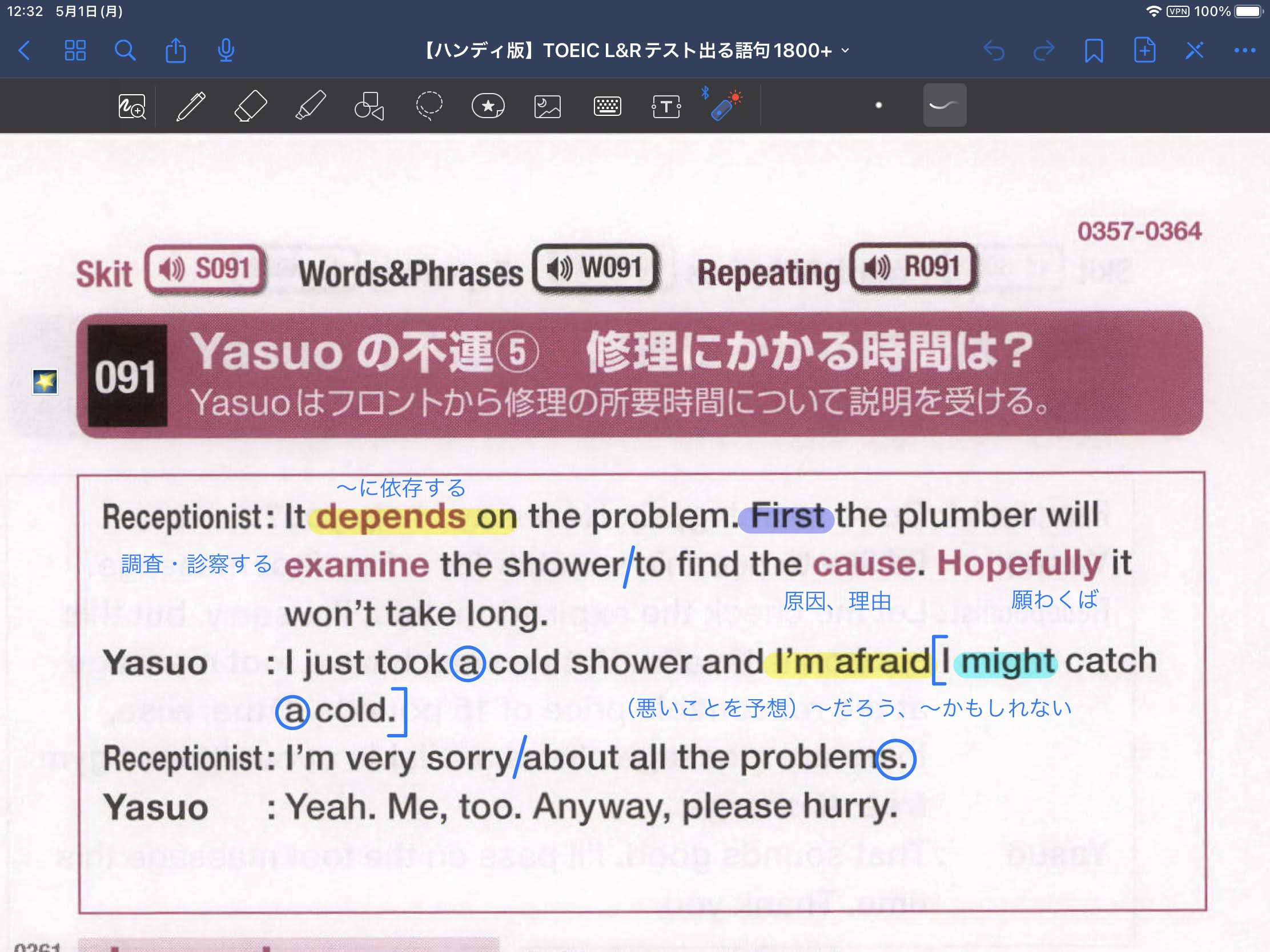The image size is (1270, 952).
Task: Tap the battery indicator in status bar
Action: [1248, 11]
